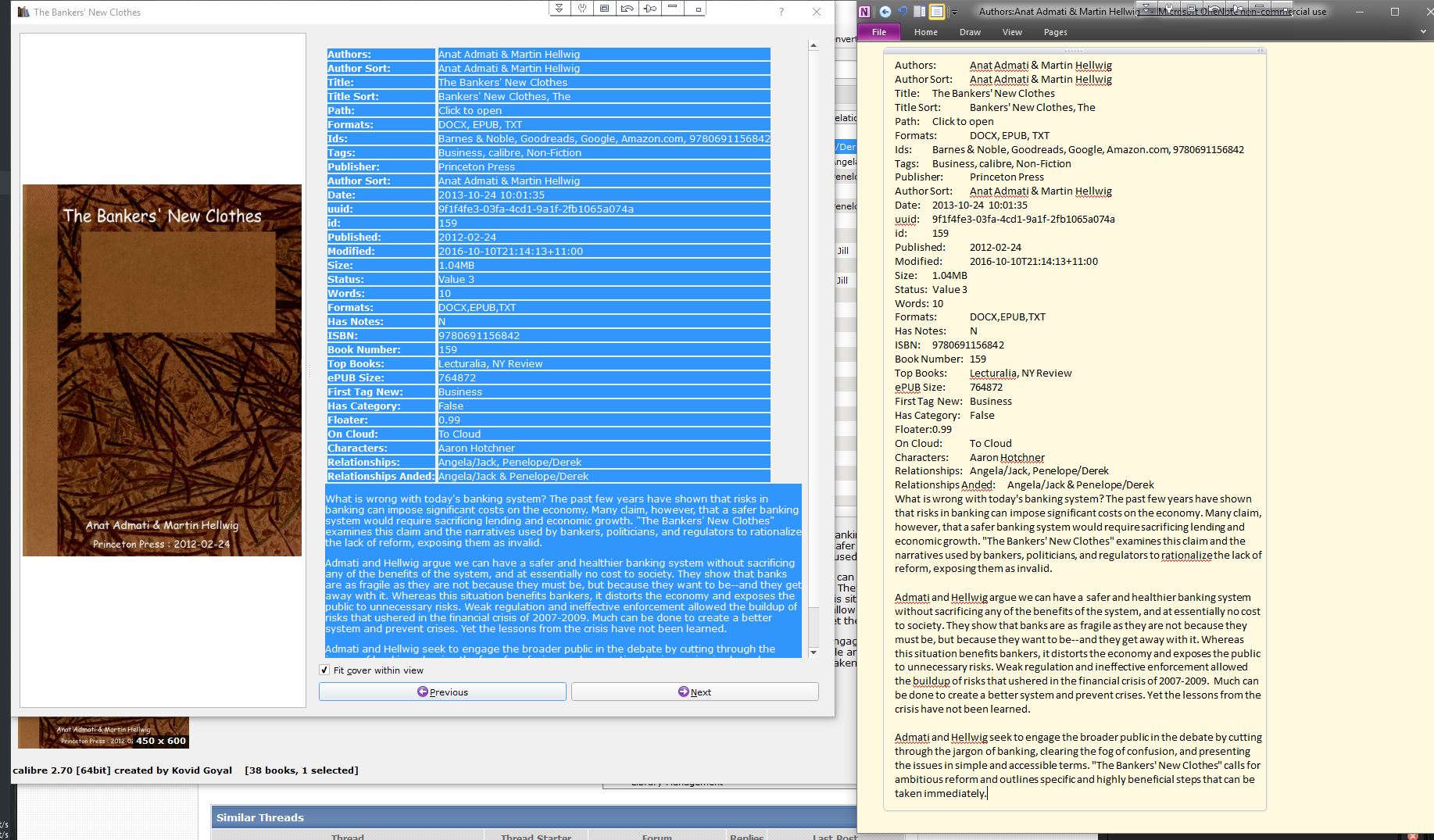Viewport: 1434px width, 840px height.
Task: Click the Non-Fiction tag
Action: [x=554, y=152]
